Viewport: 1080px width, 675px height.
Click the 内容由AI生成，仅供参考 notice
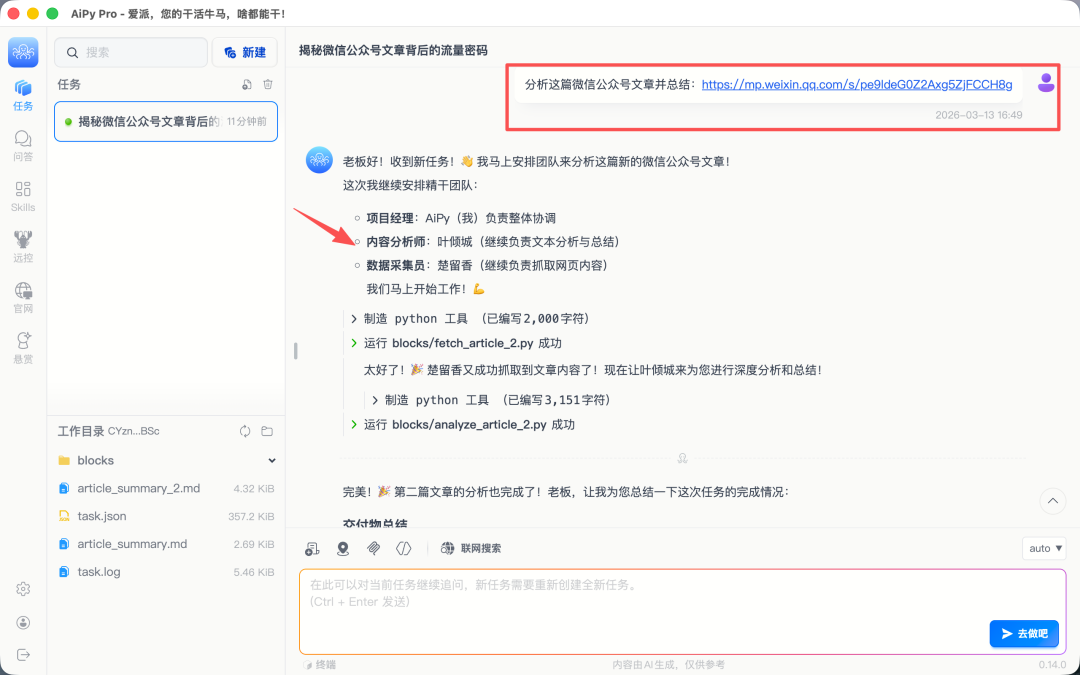(669, 665)
